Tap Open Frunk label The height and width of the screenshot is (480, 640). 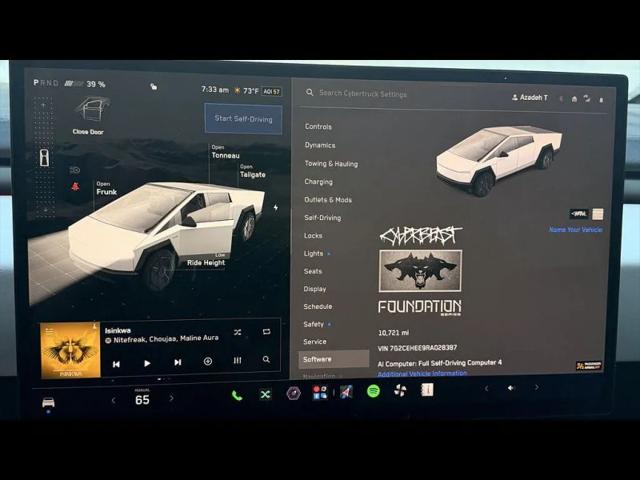point(107,189)
